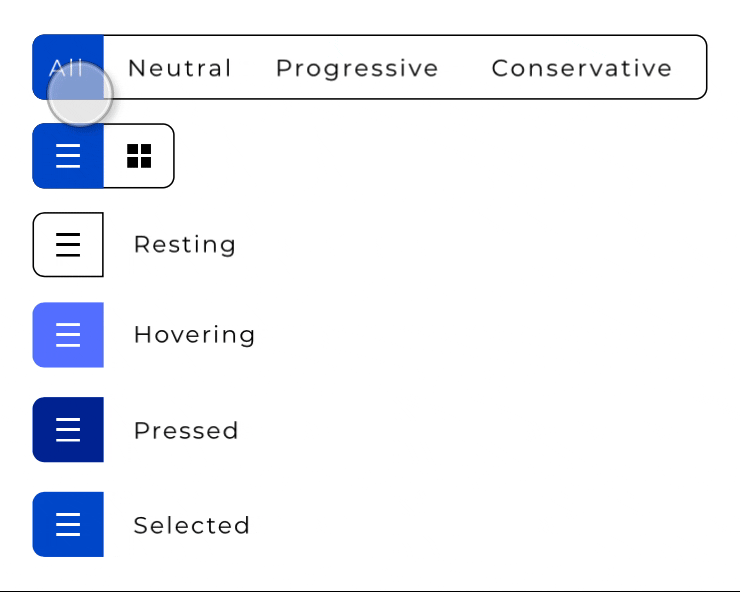Click the white hamburger lines in Pressed button
This screenshot has width=740, height=592.
coord(68,430)
